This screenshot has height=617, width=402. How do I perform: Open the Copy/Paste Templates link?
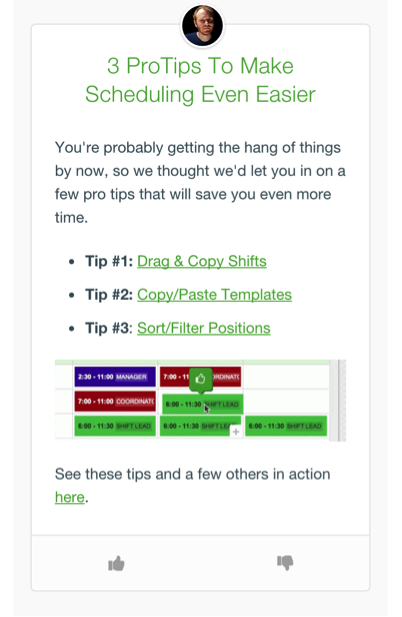(x=214, y=295)
